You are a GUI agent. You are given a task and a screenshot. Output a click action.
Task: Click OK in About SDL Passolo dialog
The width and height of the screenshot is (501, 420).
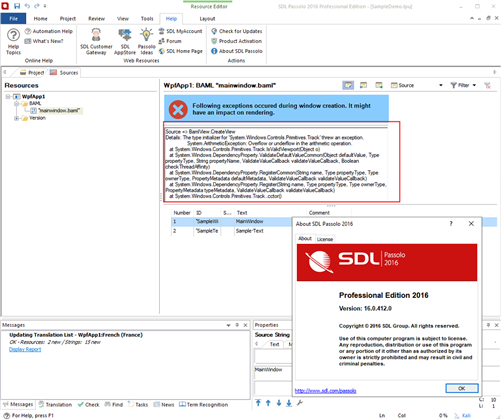(x=462, y=388)
